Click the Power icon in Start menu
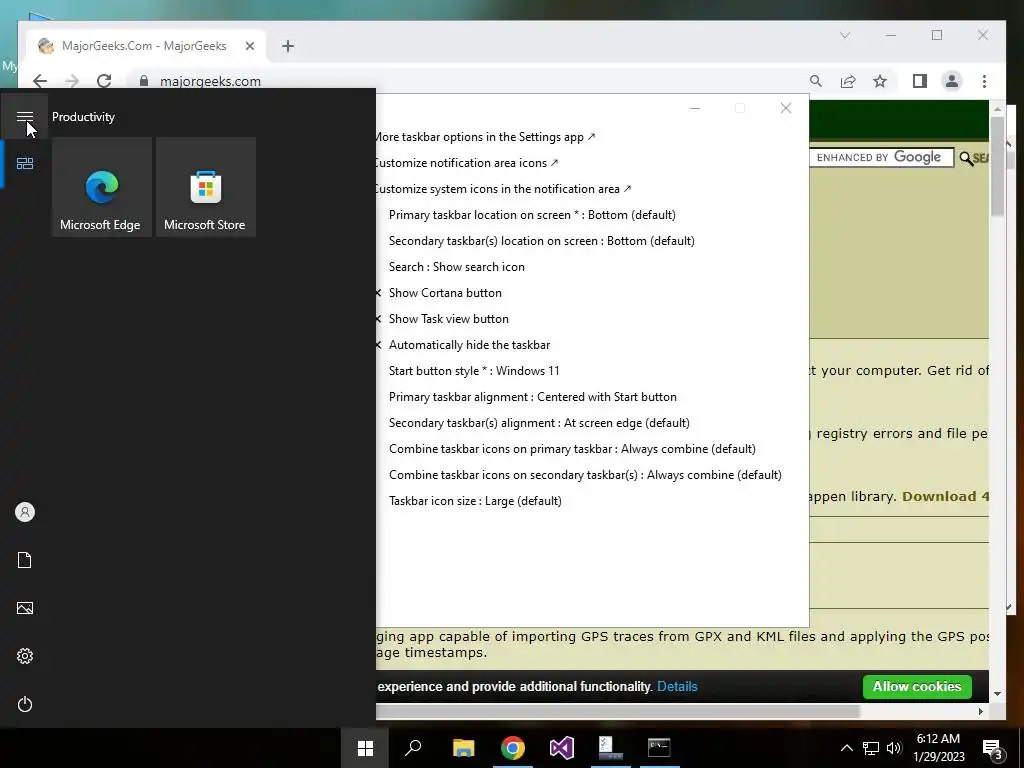The width and height of the screenshot is (1024, 768). pos(25,704)
